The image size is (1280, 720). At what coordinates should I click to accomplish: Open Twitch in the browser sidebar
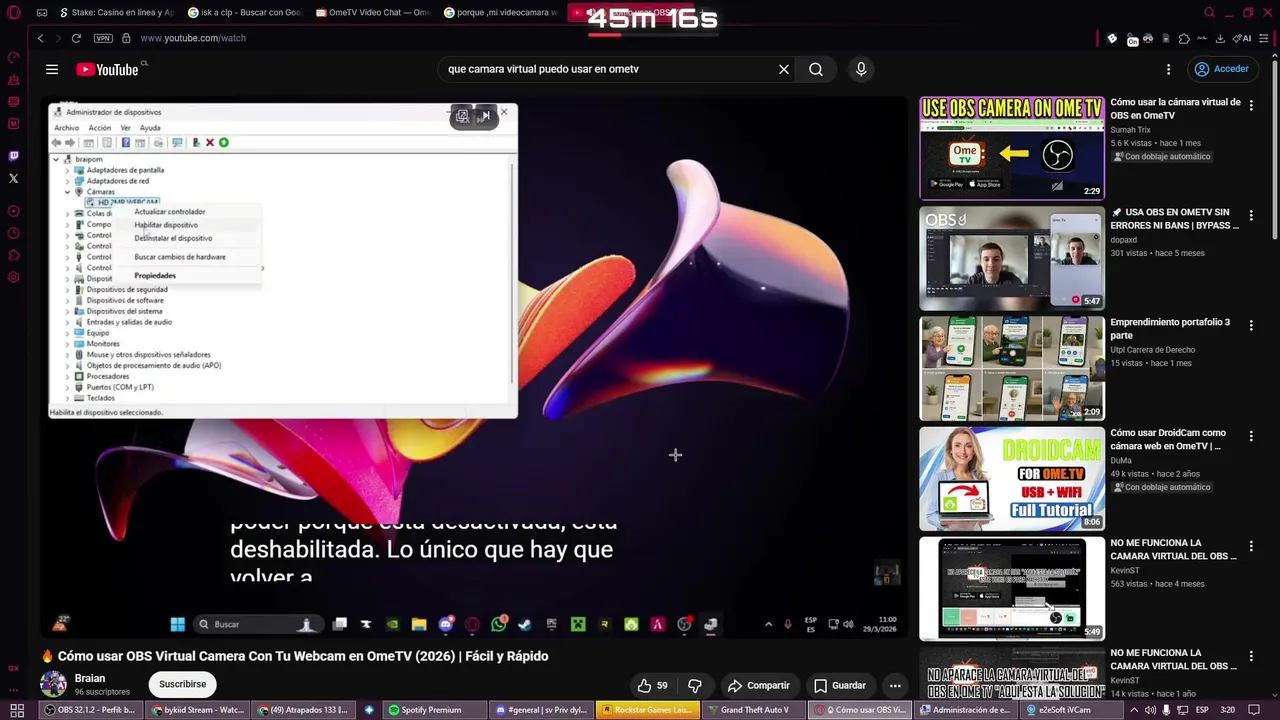(14, 156)
